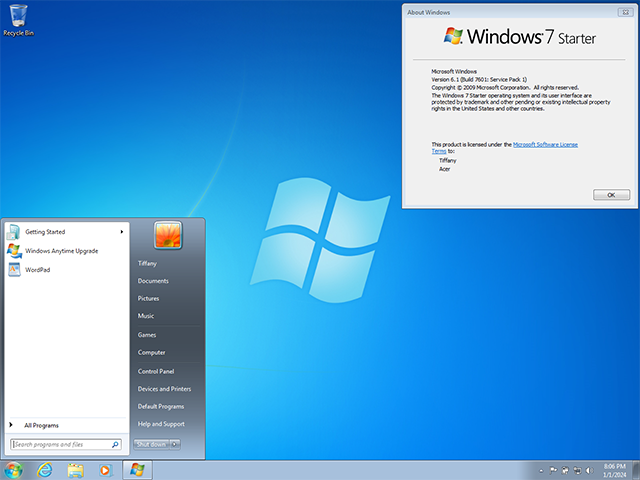Launch Internet Explorer from the taskbar
The height and width of the screenshot is (480, 640).
45,469
